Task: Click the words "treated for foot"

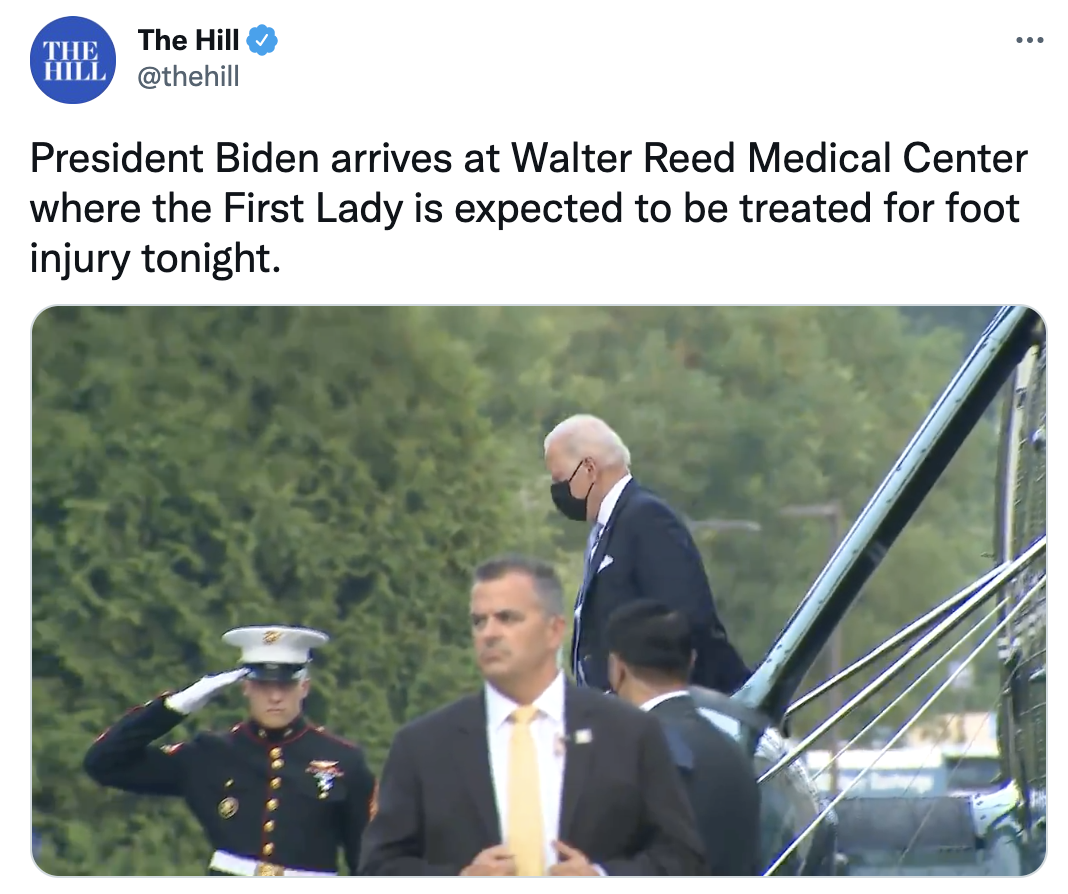Action: click(x=879, y=209)
